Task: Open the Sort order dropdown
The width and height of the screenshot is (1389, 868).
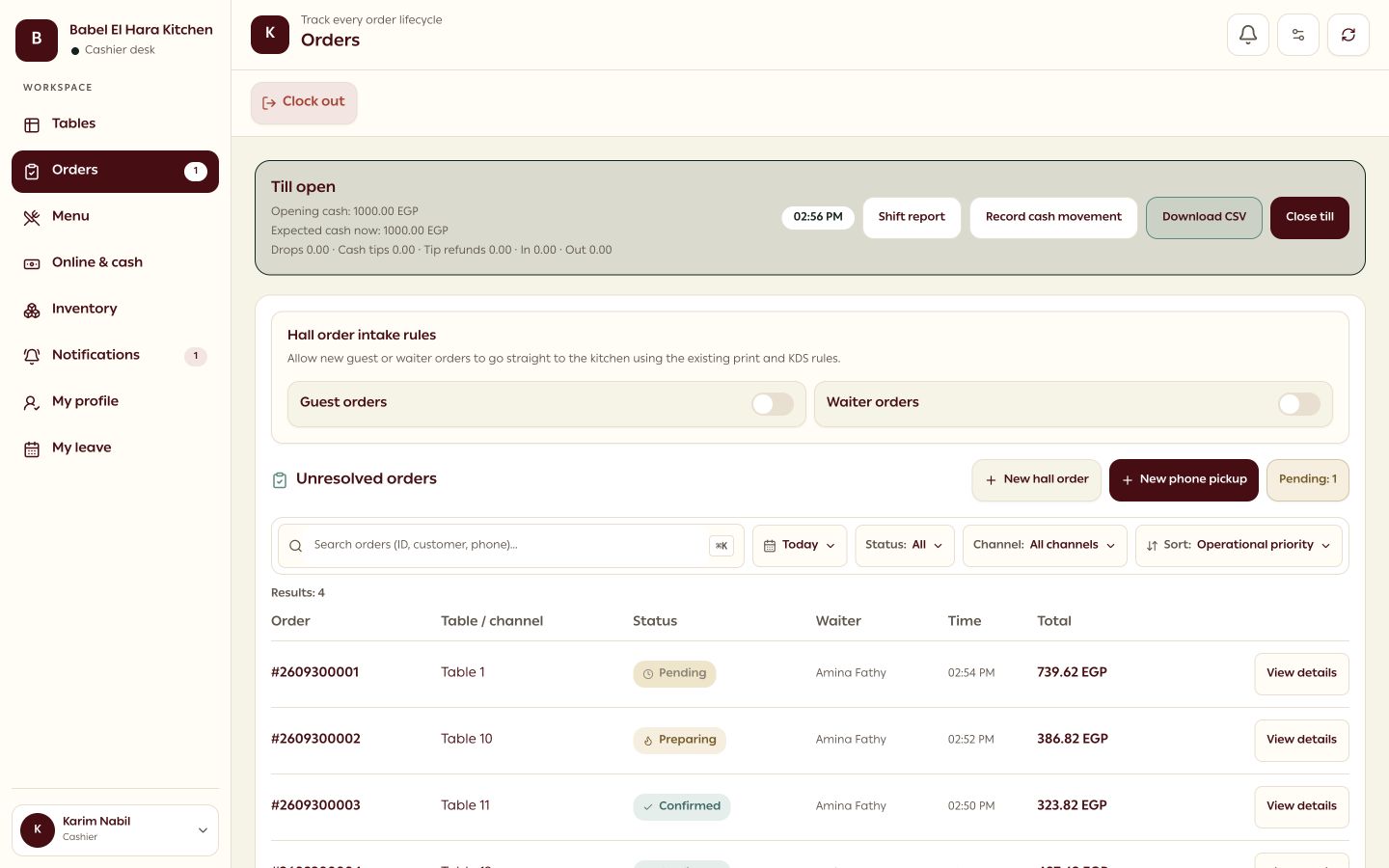Action: click(1239, 546)
